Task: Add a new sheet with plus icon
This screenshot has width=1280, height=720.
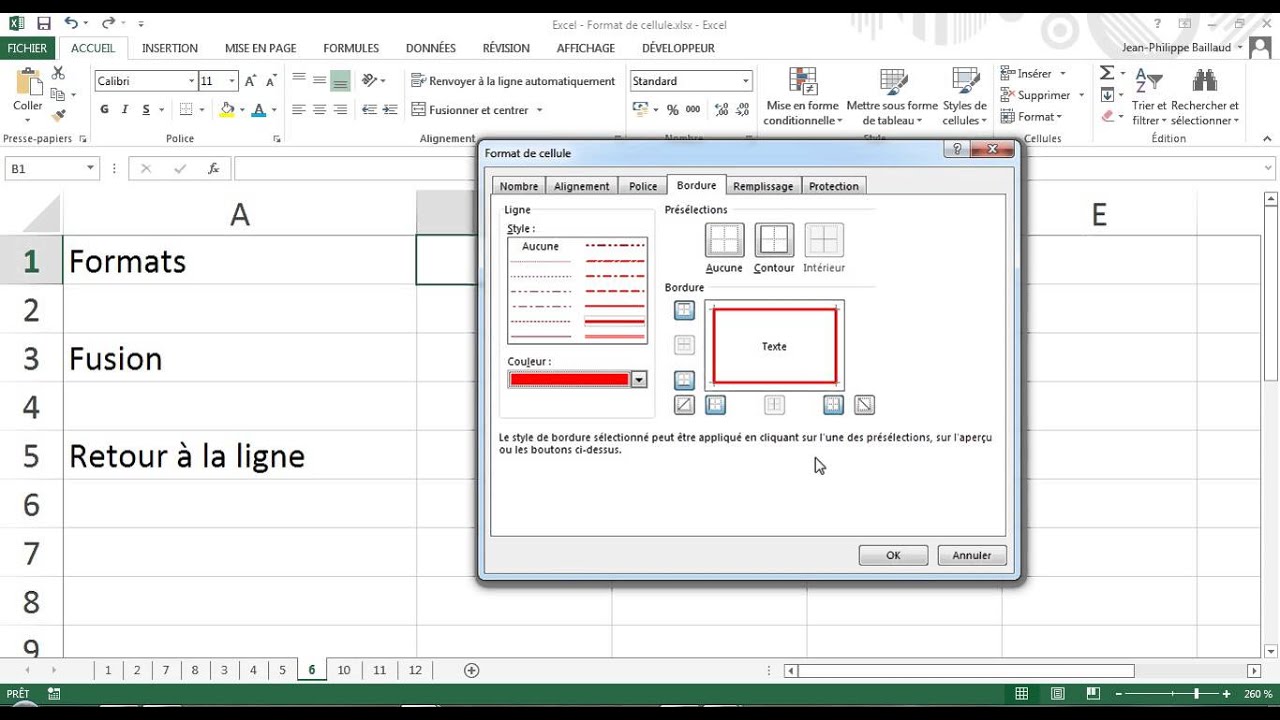Action: pos(472,670)
